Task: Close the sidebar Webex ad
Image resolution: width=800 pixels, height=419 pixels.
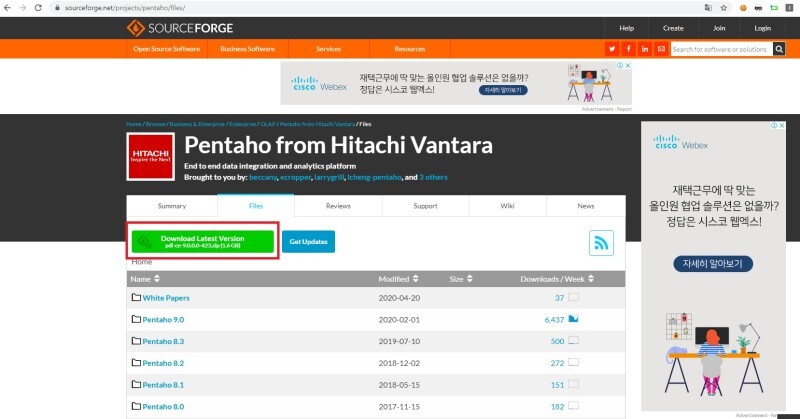Action: pyautogui.click(x=782, y=125)
